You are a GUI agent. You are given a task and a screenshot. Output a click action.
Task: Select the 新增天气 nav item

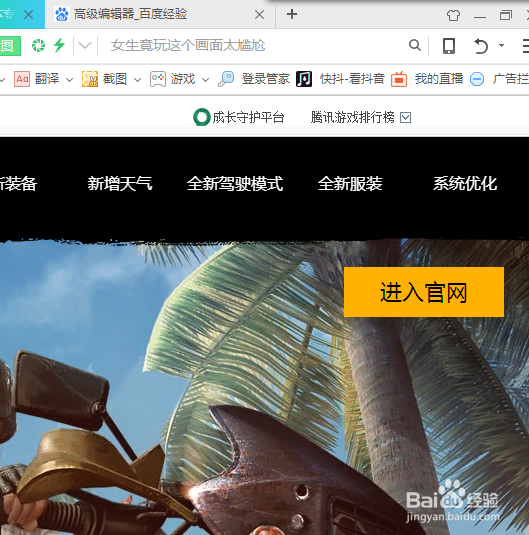[120, 184]
